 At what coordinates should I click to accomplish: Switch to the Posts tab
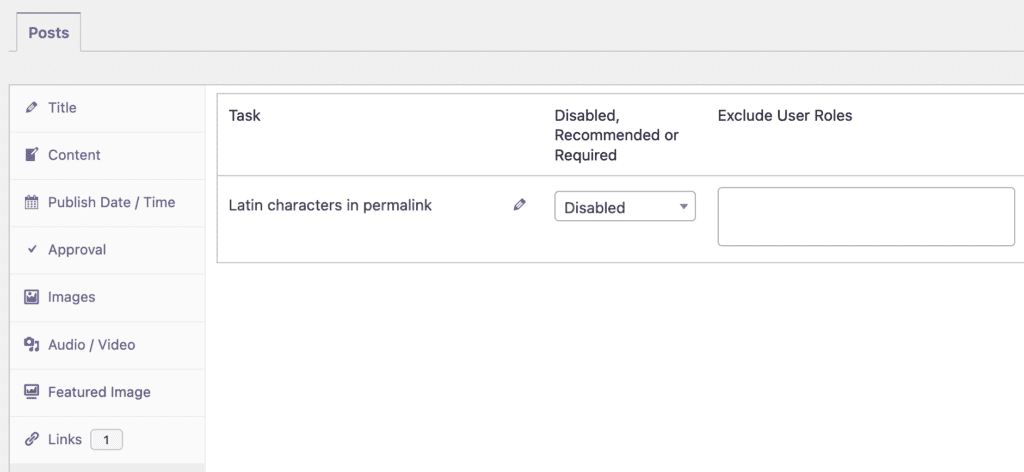[x=48, y=33]
